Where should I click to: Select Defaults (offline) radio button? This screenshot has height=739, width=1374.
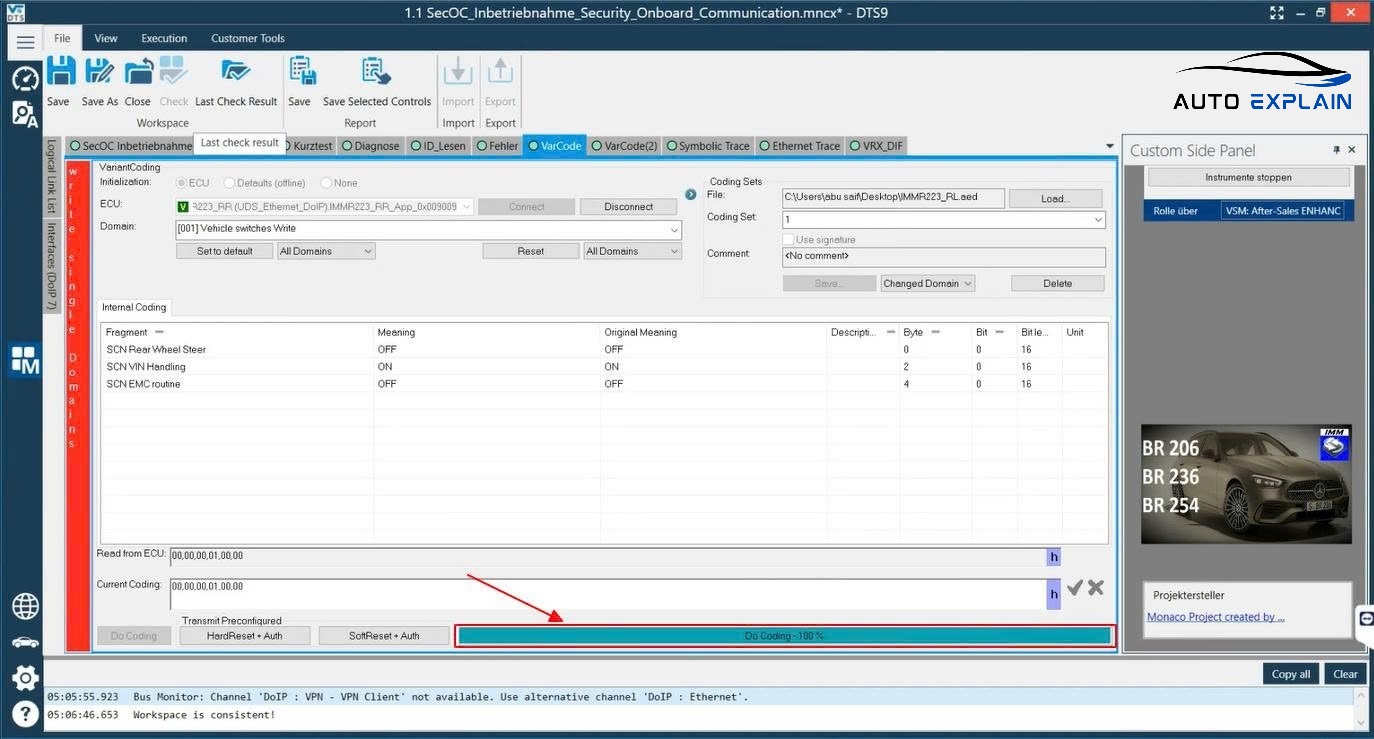pos(230,183)
